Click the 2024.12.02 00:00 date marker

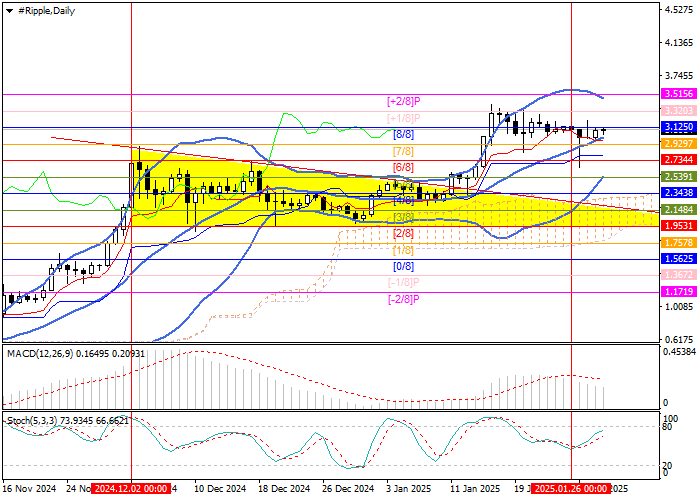132,489
